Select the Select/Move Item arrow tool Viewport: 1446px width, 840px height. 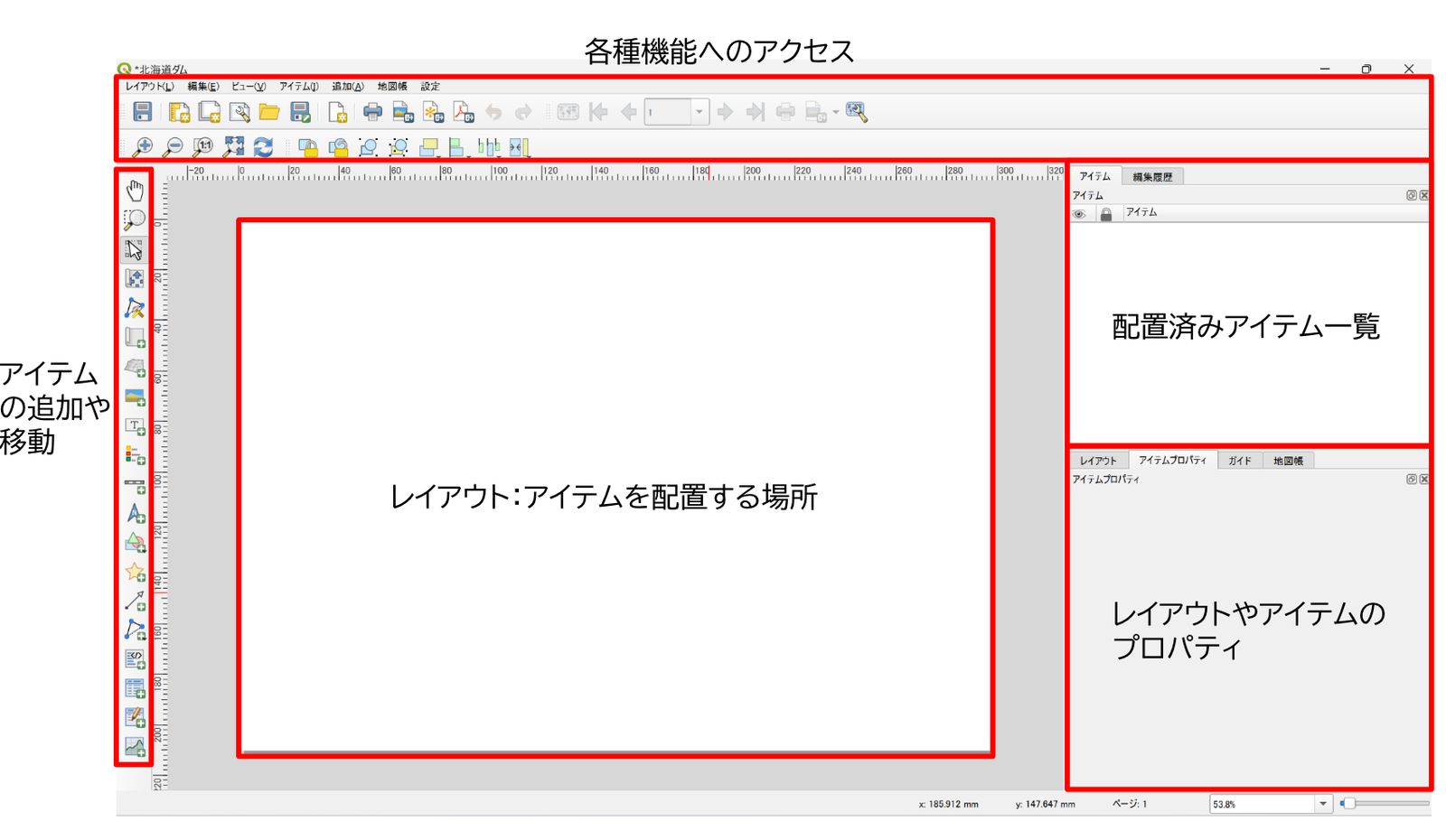(135, 249)
